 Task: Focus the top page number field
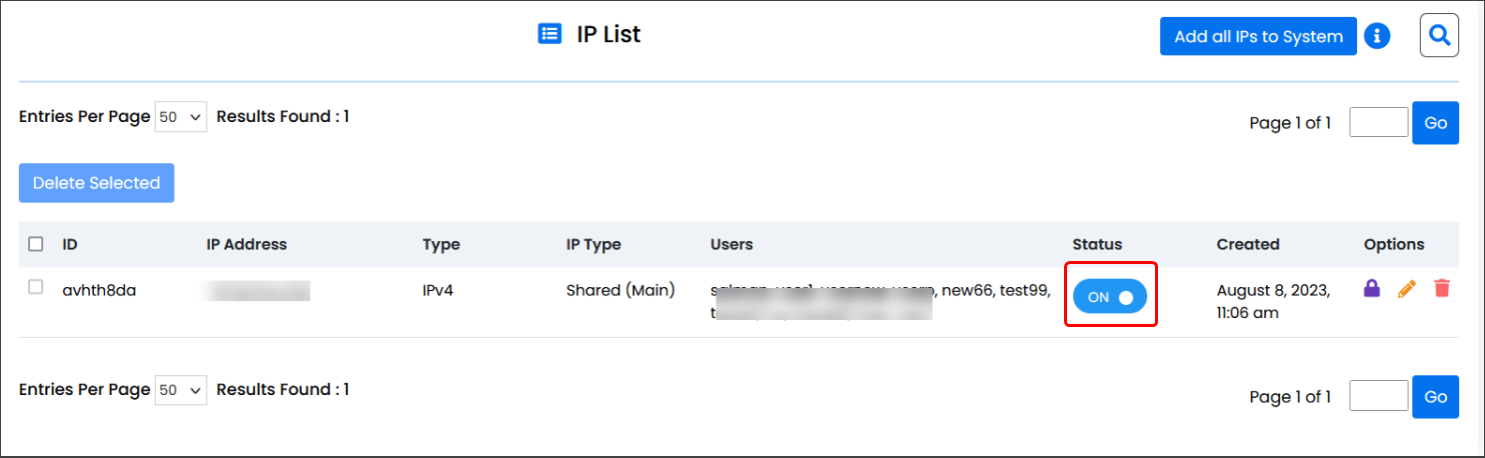pos(1378,123)
